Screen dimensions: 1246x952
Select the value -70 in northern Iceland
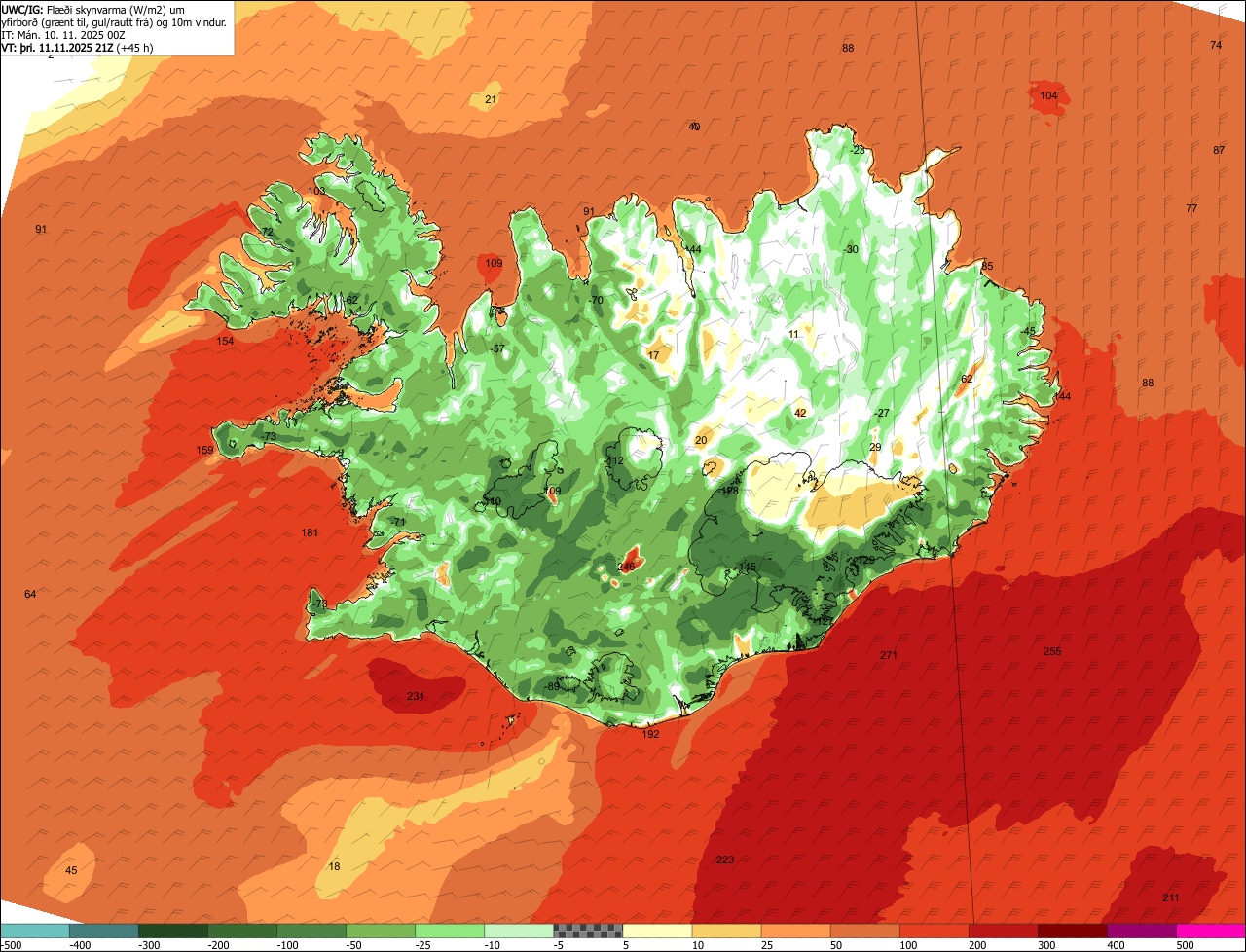pyautogui.click(x=595, y=300)
